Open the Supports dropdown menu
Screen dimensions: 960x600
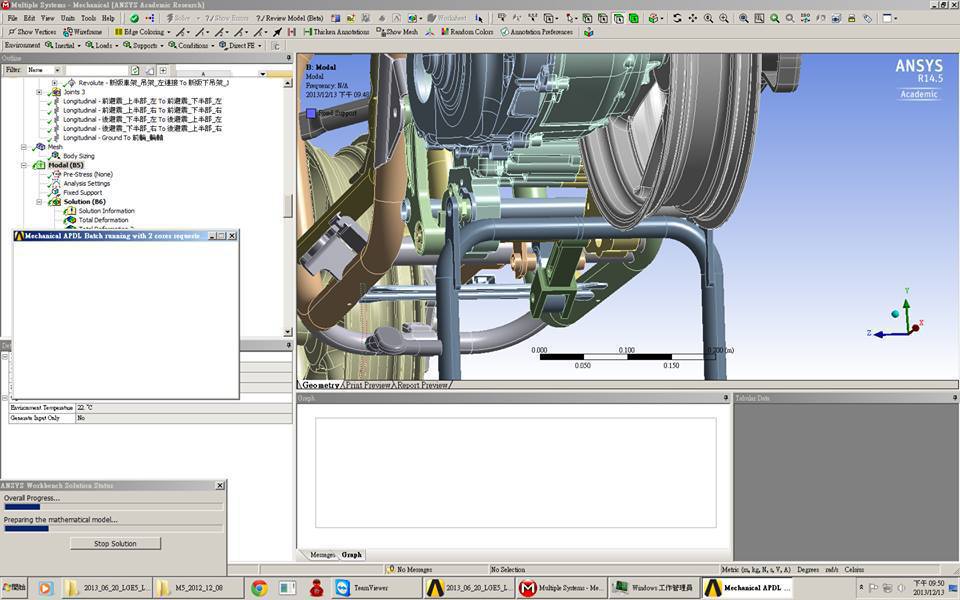[143, 45]
